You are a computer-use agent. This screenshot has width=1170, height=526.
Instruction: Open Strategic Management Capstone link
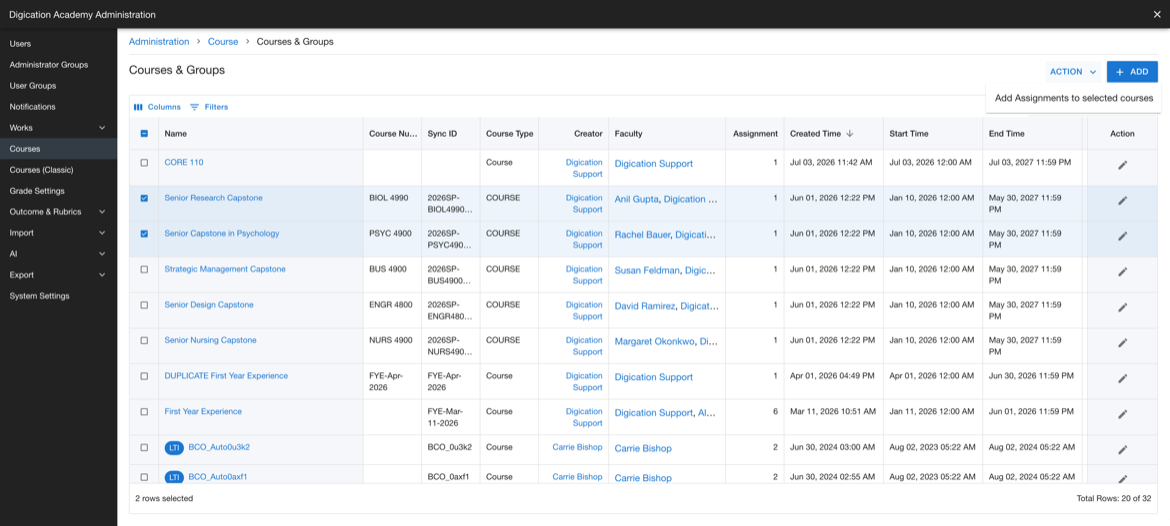pos(225,269)
